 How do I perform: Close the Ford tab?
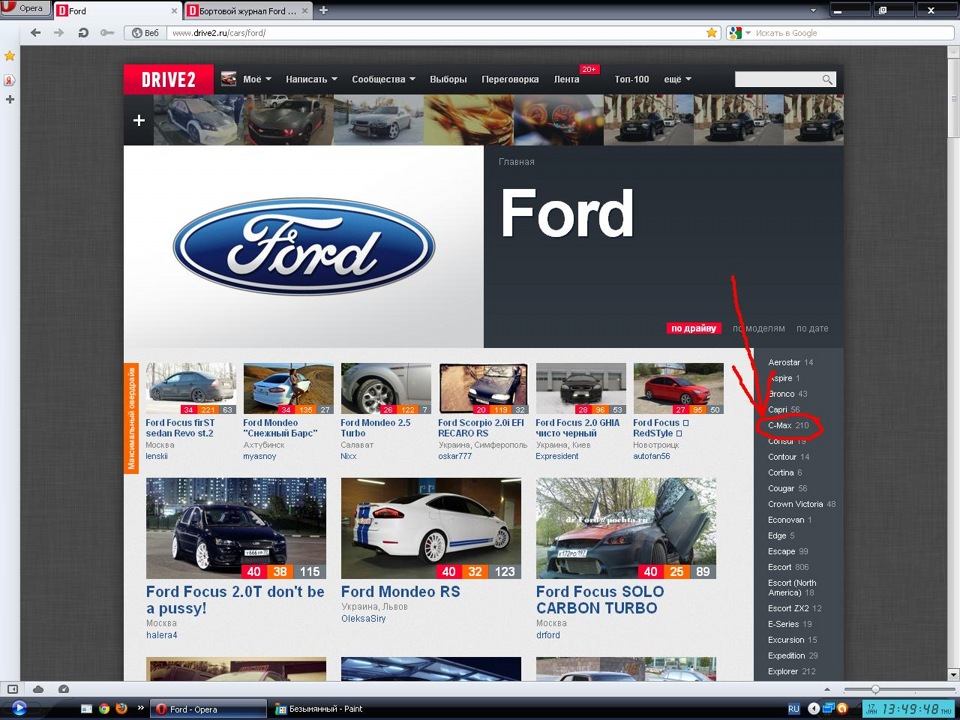(x=174, y=11)
